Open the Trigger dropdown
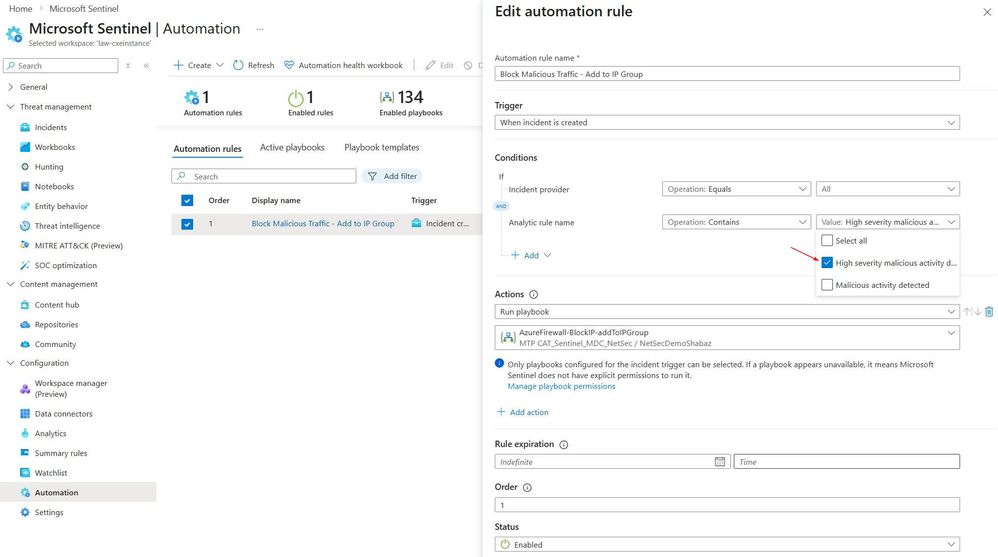998x557 pixels. pyautogui.click(x=727, y=122)
